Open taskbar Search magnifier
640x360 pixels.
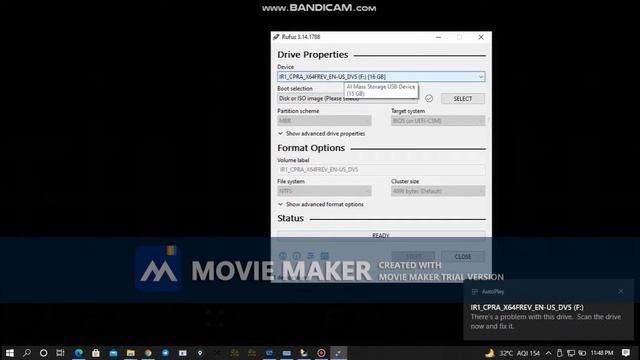pos(27,353)
